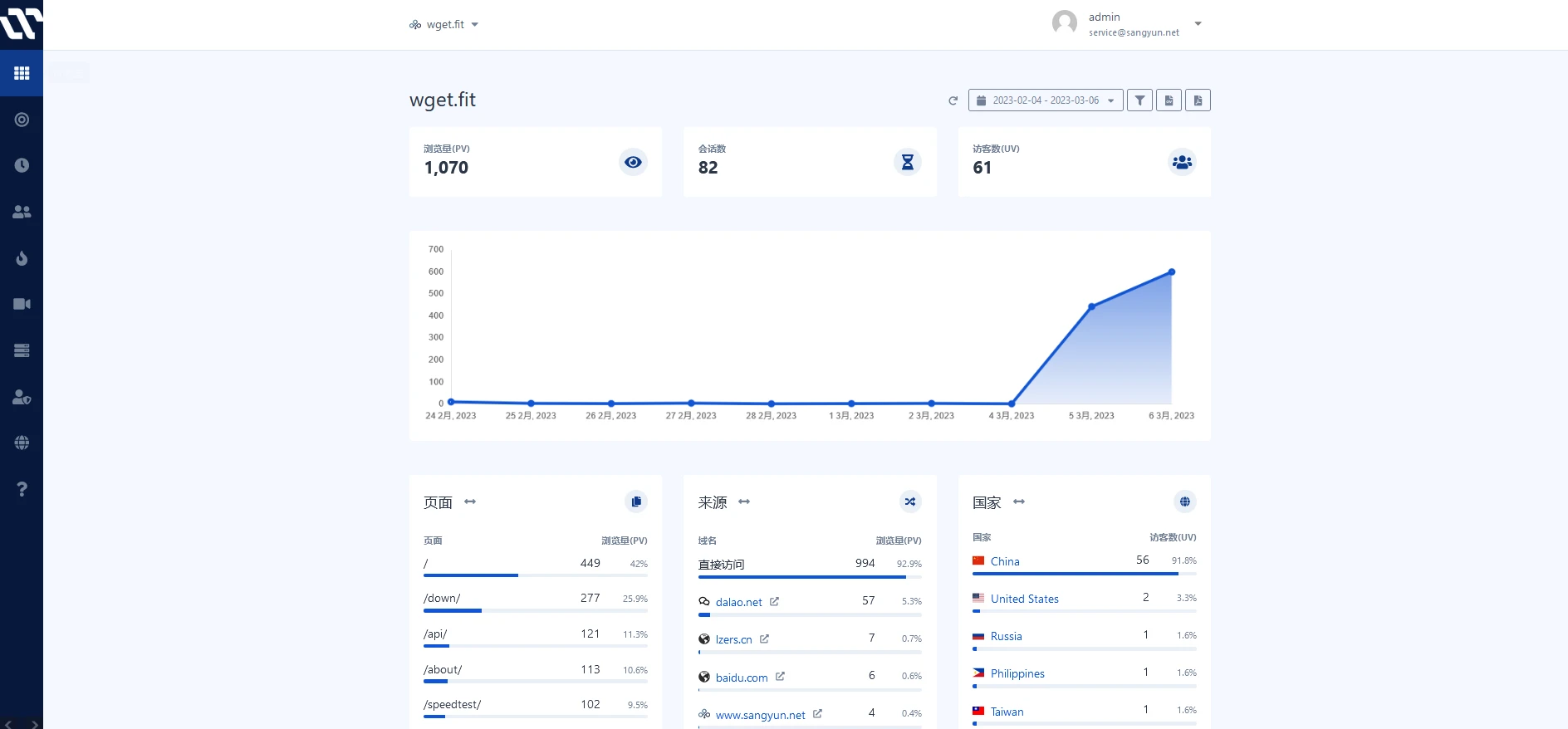Click the flame icon in sidebar

[x=22, y=258]
